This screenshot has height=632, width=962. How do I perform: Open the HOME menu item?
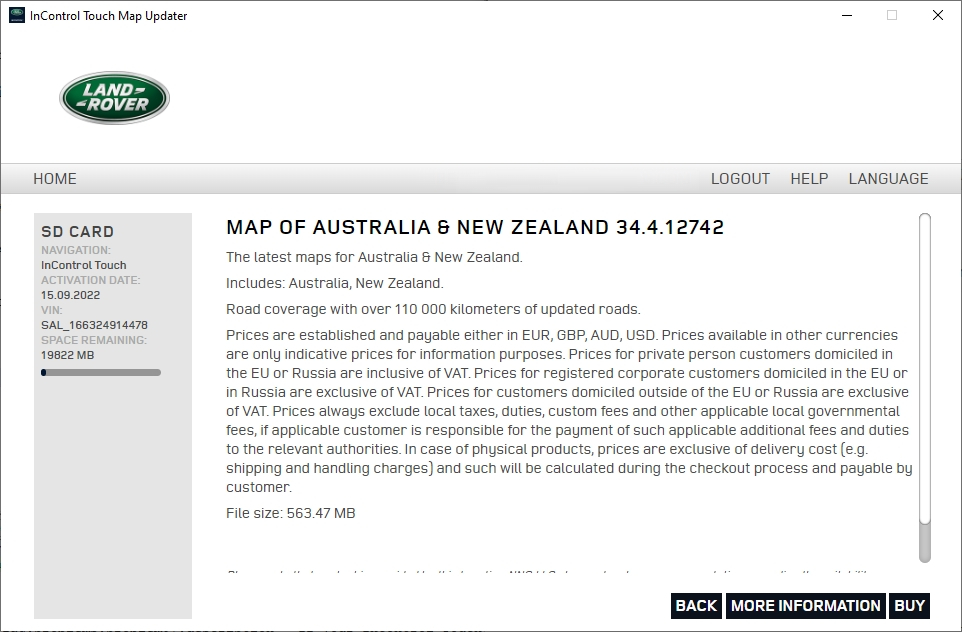point(55,179)
